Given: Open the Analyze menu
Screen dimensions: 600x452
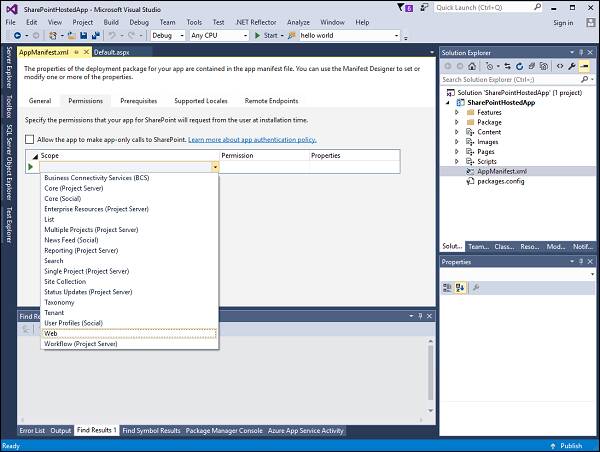Looking at the screenshot, I should click(x=298, y=21).
